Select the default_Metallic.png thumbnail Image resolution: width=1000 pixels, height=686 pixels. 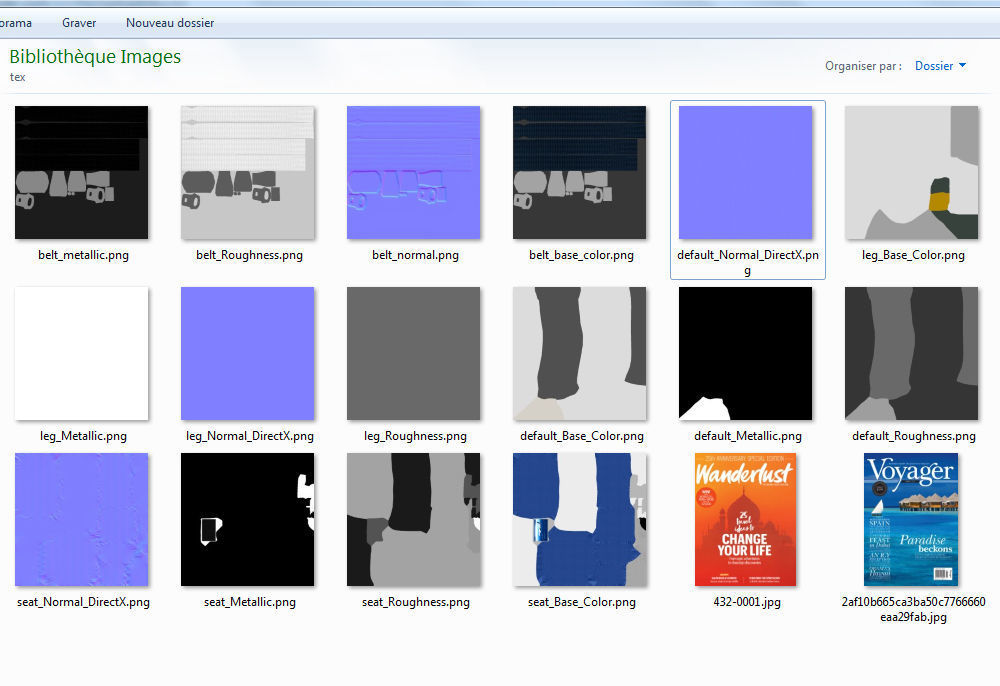[x=746, y=353]
